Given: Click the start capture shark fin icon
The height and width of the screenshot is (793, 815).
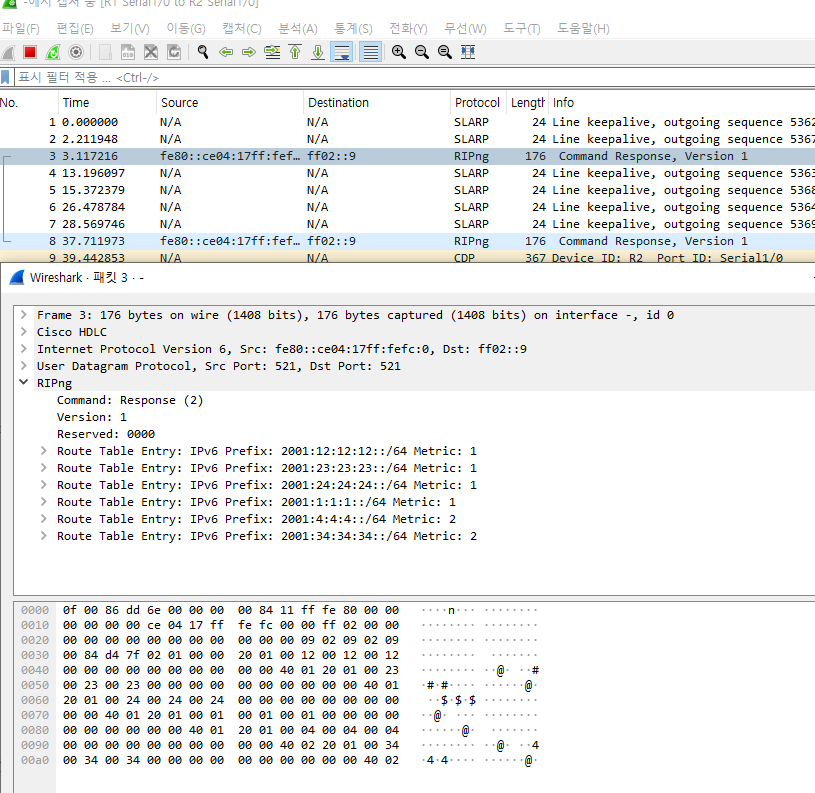Looking at the screenshot, I should (x=8, y=52).
